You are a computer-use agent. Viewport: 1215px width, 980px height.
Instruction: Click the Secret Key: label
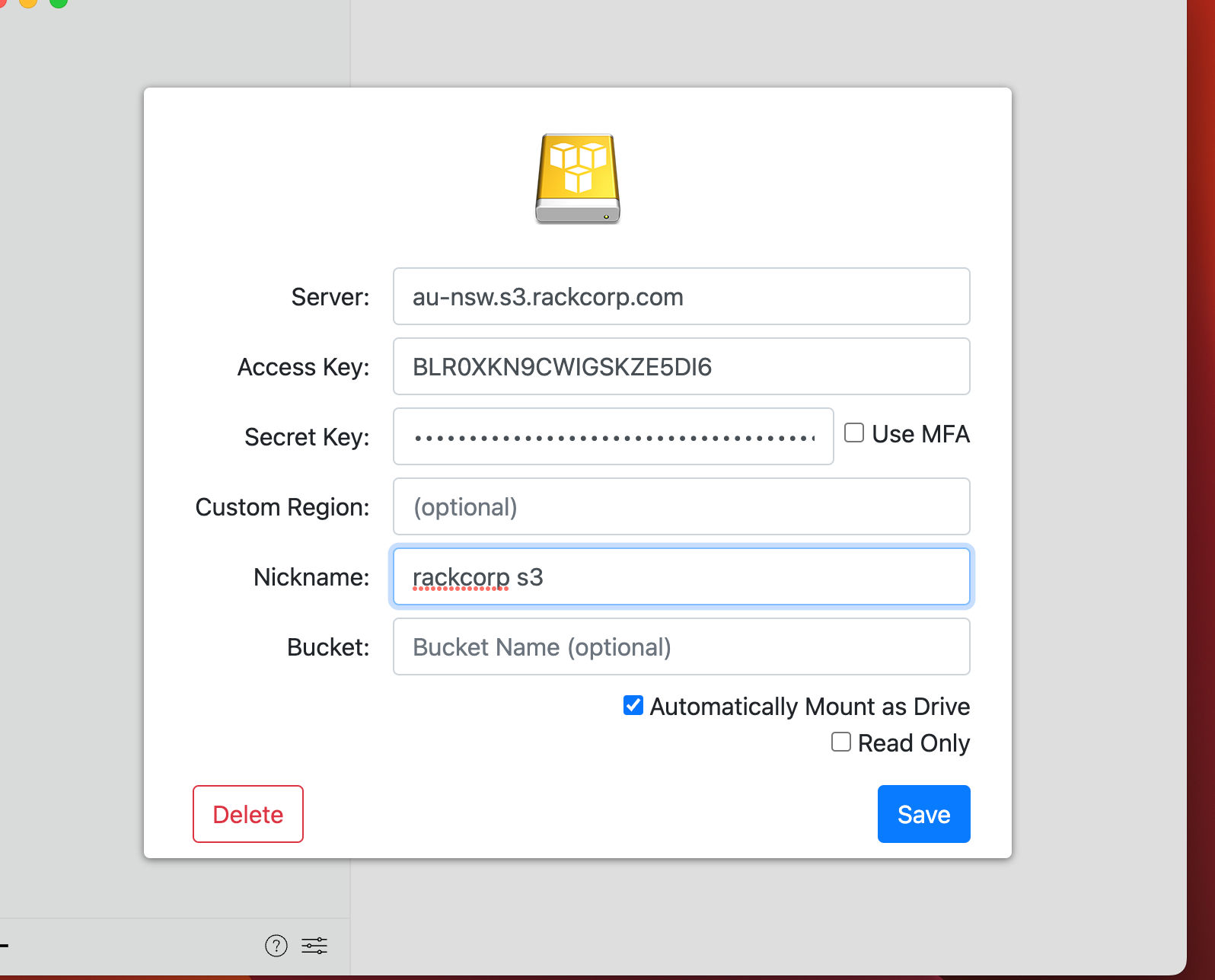tap(307, 437)
